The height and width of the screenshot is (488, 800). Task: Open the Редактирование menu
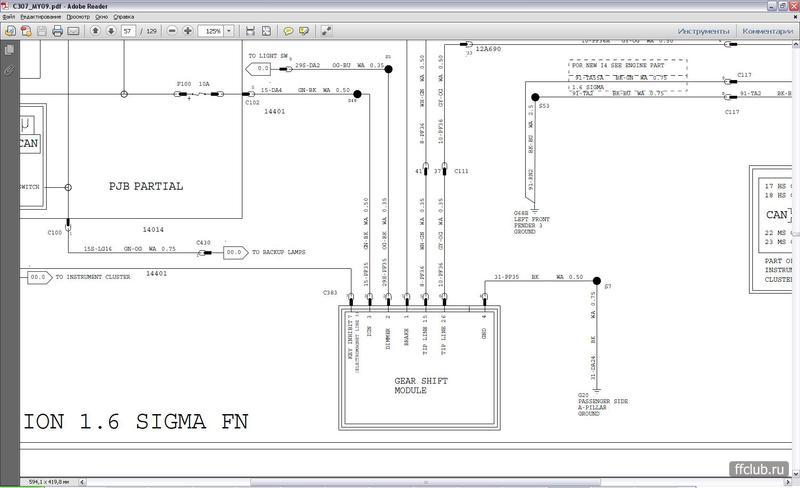point(41,17)
